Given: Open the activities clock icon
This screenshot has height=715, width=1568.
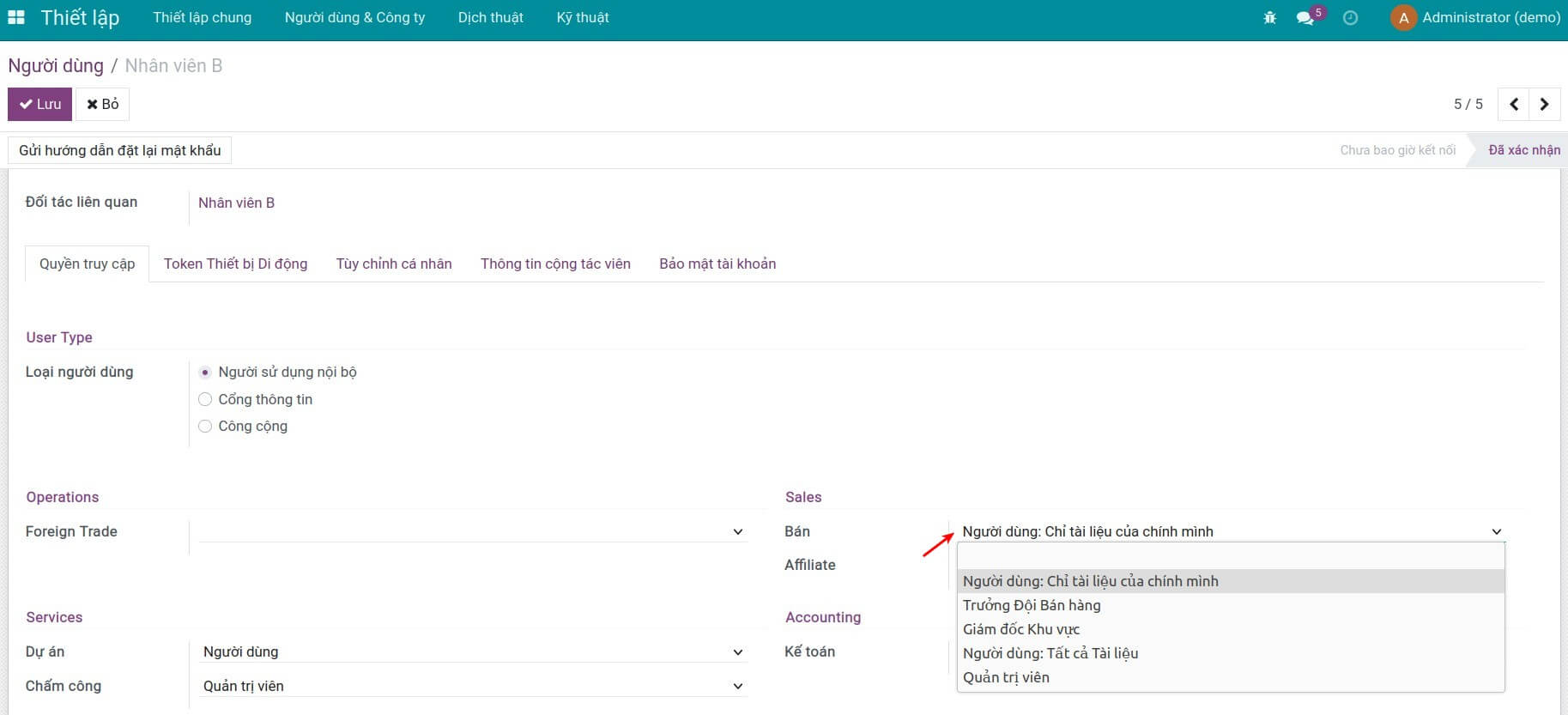Looking at the screenshot, I should (x=1350, y=17).
